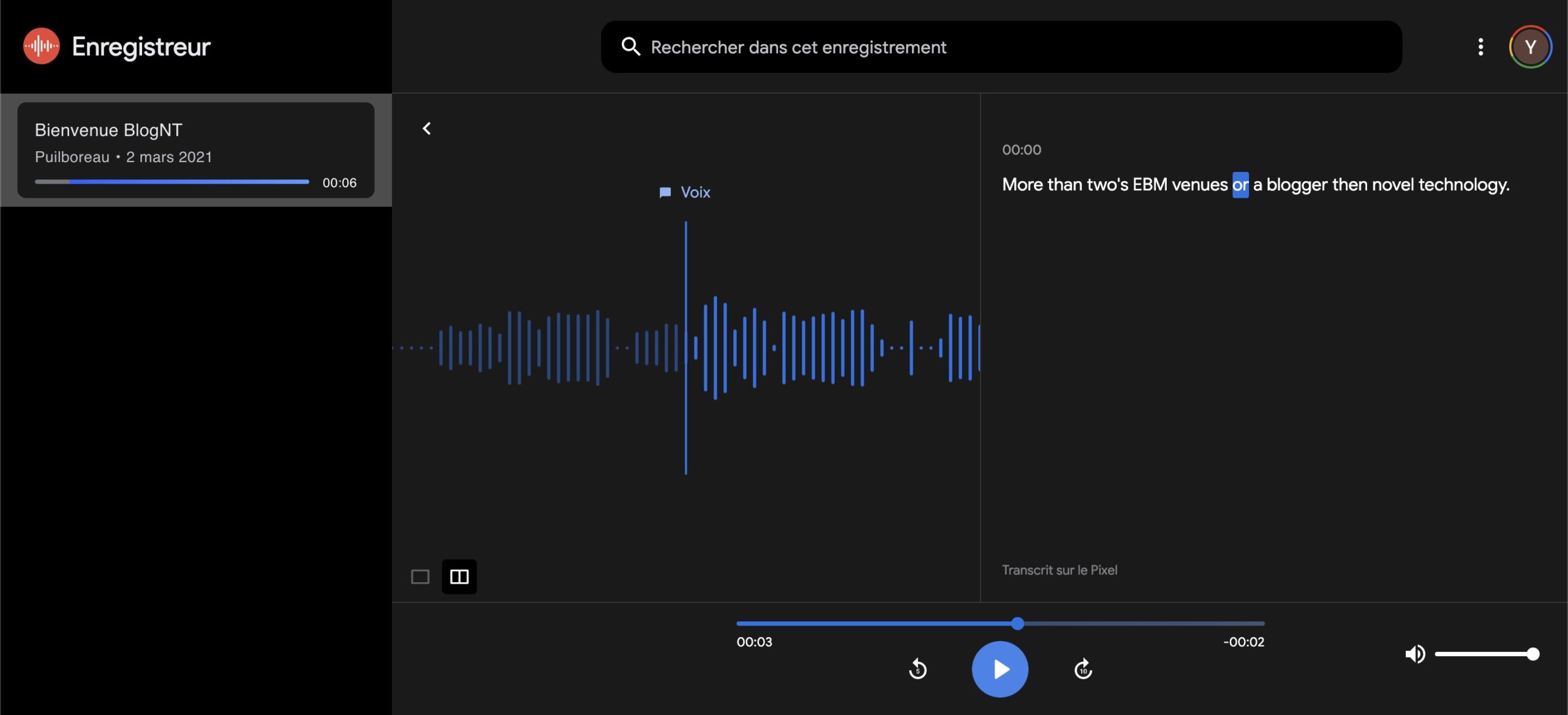This screenshot has width=1568, height=715.
Task: Rewind 5 seconds
Action: pos(918,669)
